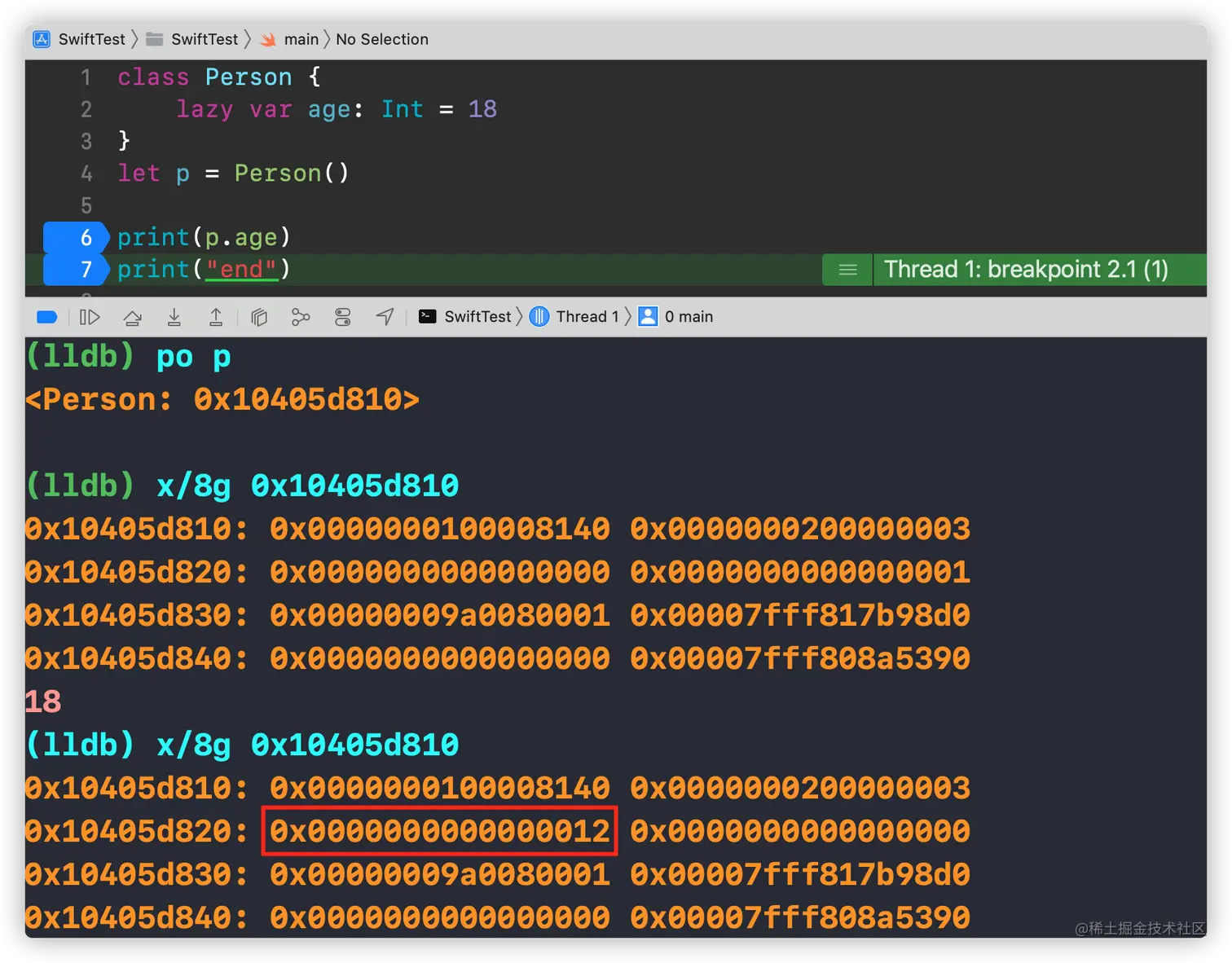Click line number 4 in gutter
1232x963 pixels.
pyautogui.click(x=86, y=174)
